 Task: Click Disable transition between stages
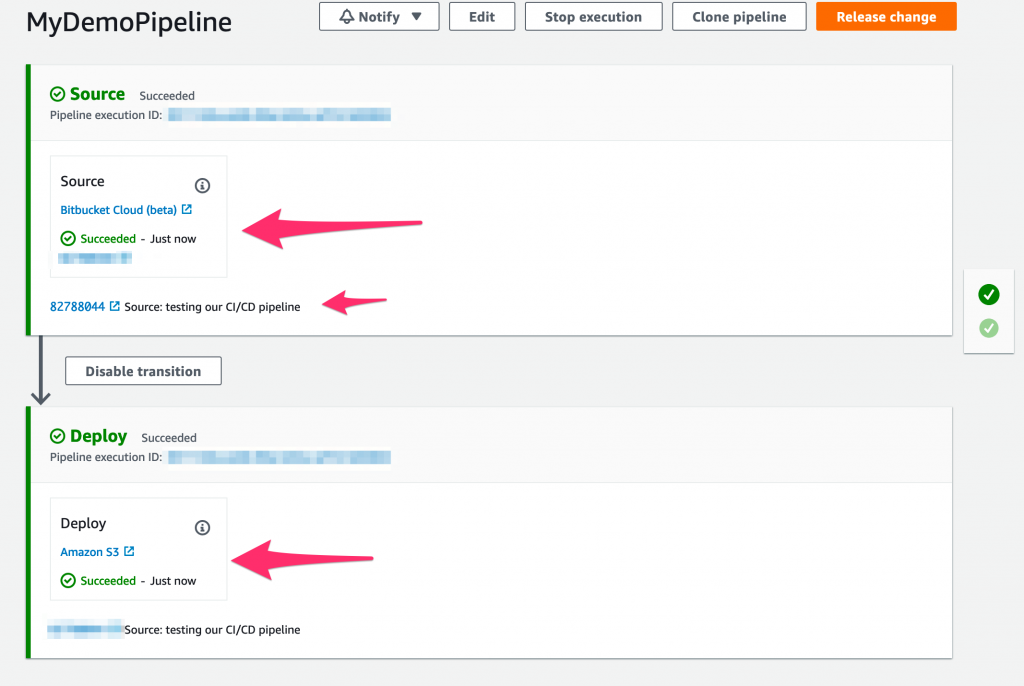142,370
